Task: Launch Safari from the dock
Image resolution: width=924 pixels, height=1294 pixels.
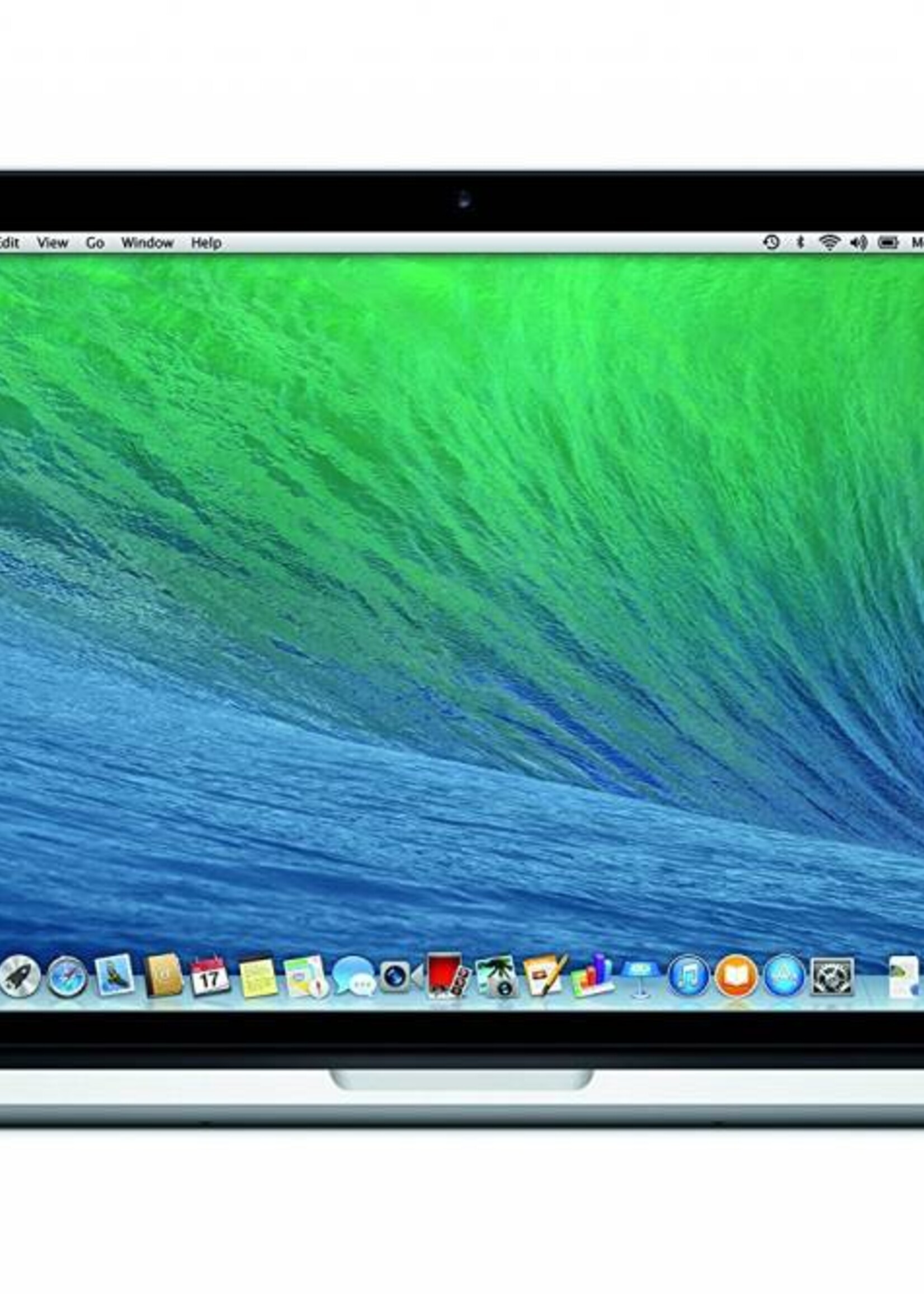Action: pos(67,976)
